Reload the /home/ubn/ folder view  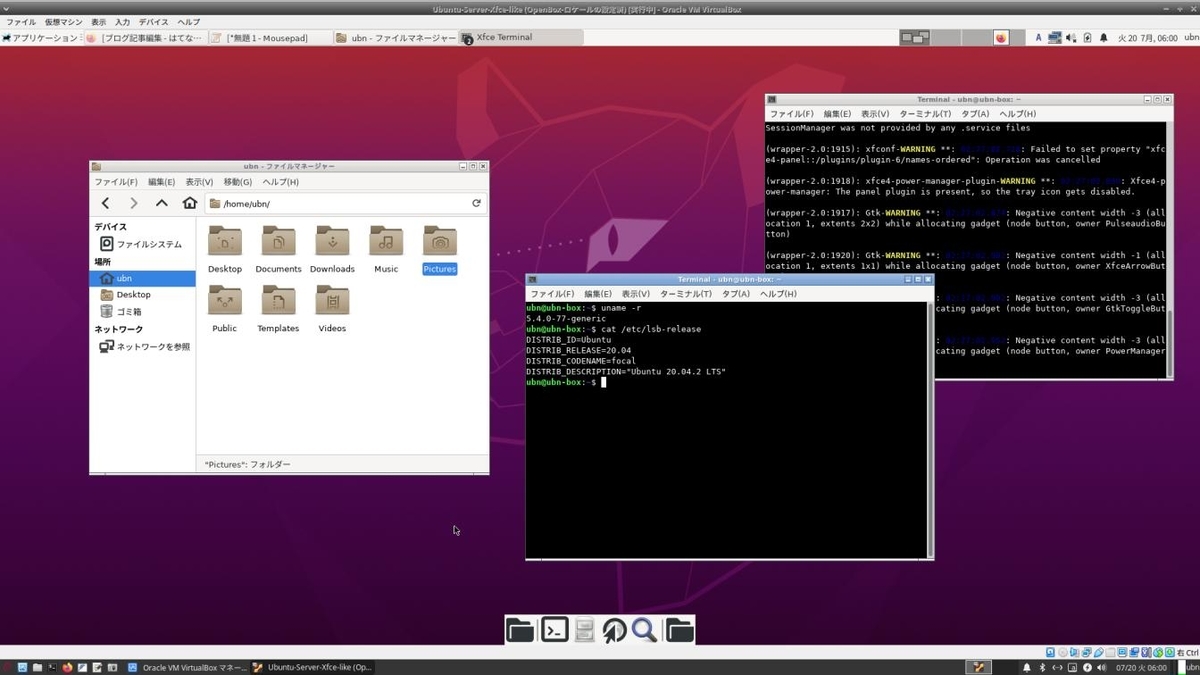477,203
